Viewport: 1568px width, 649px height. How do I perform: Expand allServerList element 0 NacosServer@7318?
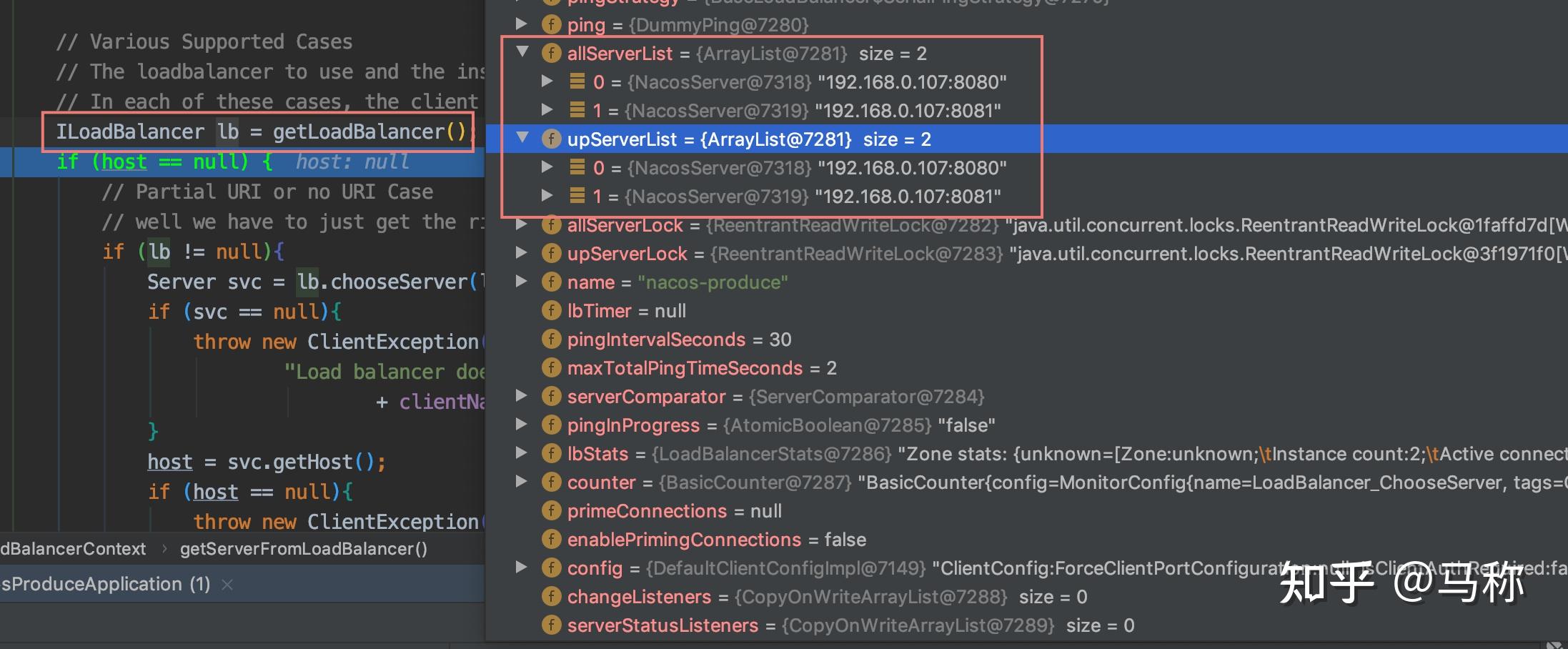click(x=547, y=81)
